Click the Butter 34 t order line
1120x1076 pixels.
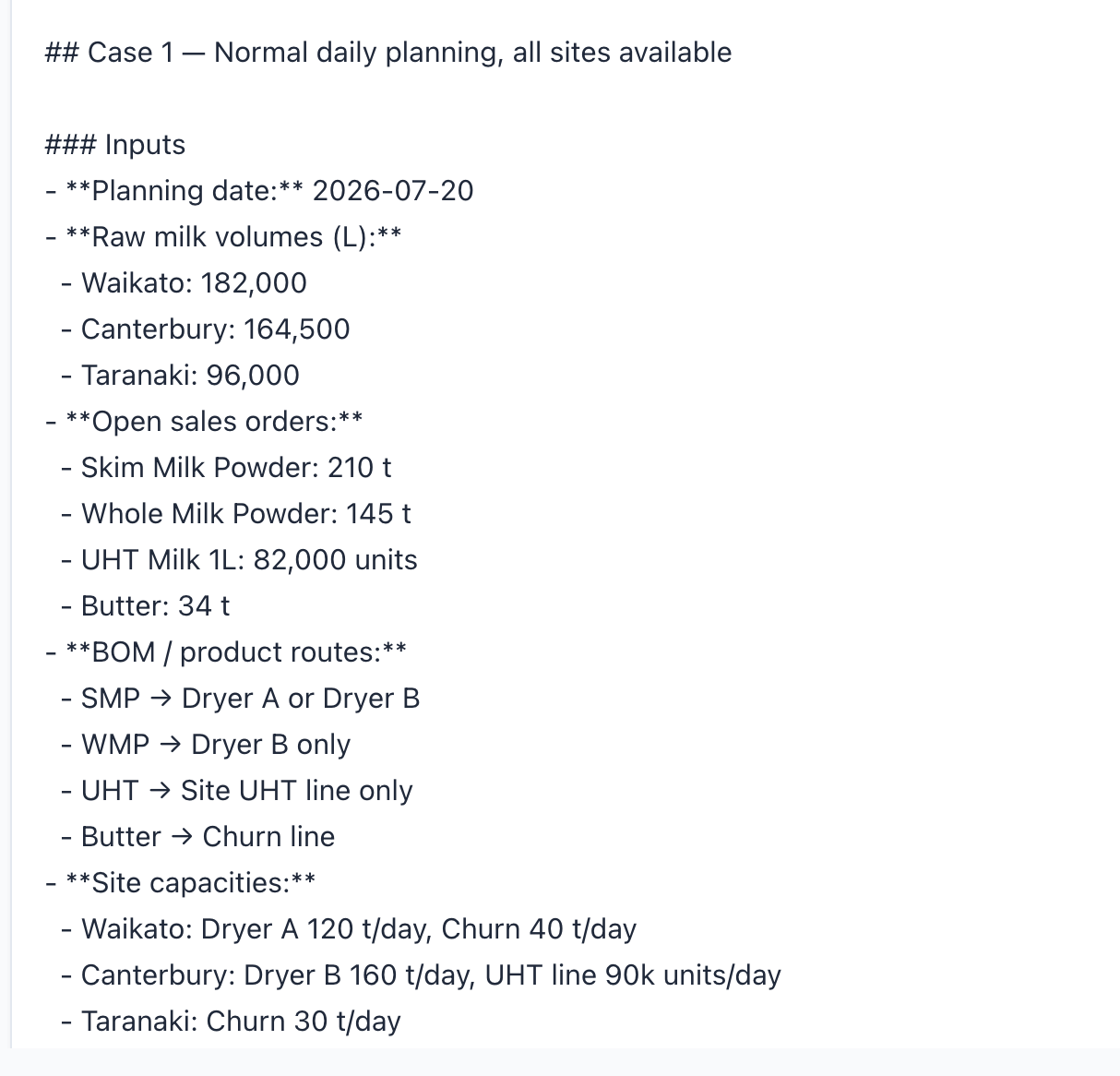coord(146,606)
